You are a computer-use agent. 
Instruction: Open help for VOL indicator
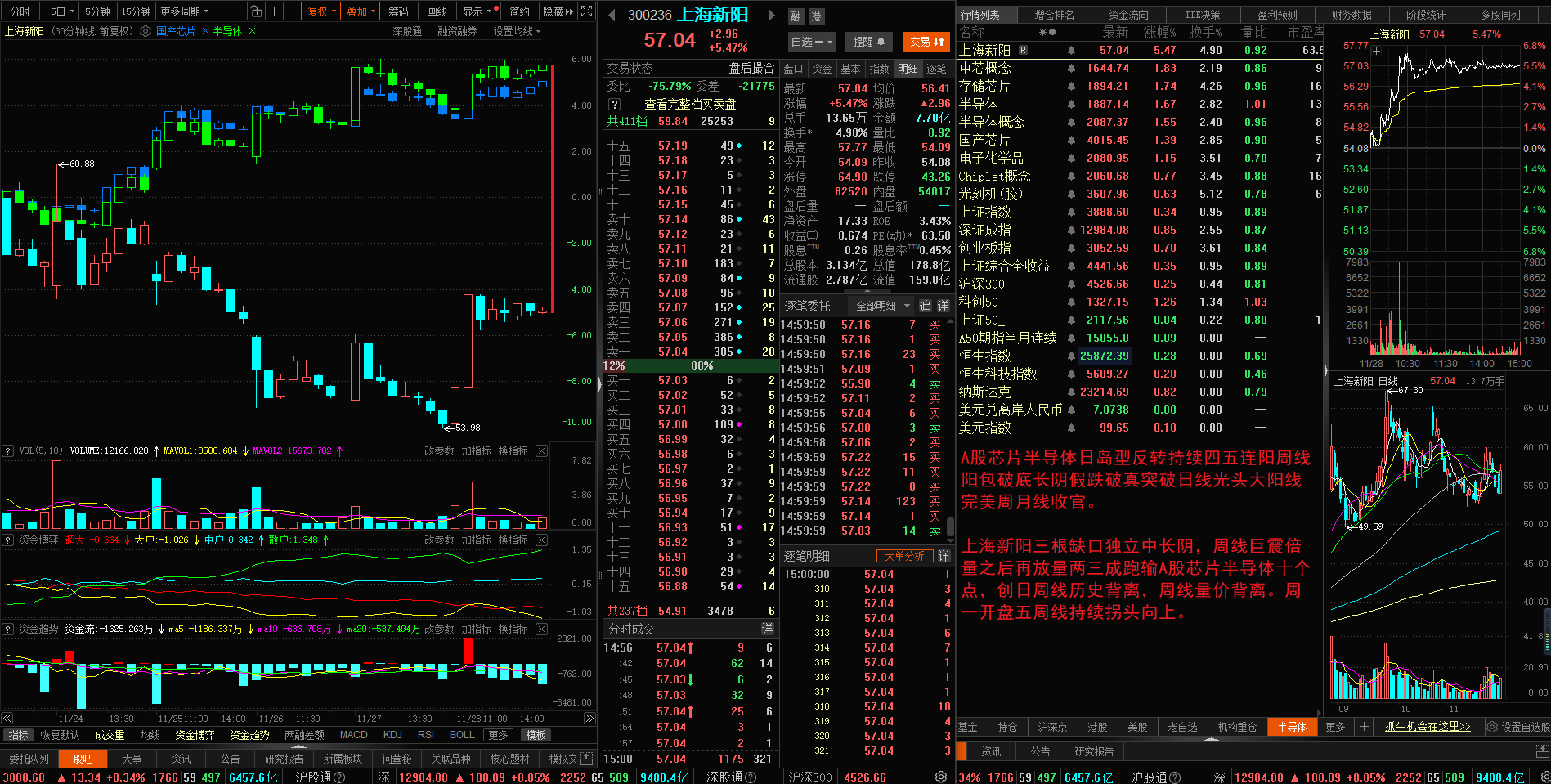[x=8, y=451]
